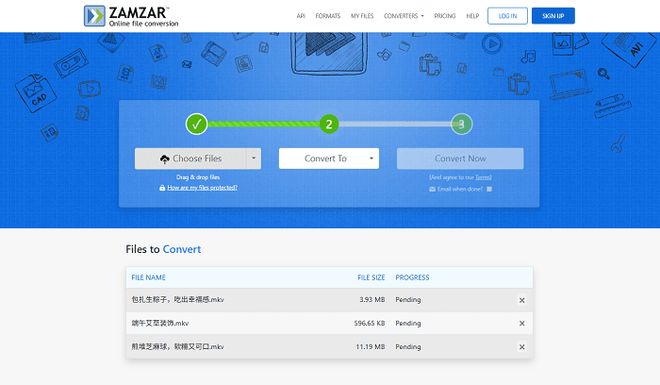Open the Terms link

coord(483,177)
